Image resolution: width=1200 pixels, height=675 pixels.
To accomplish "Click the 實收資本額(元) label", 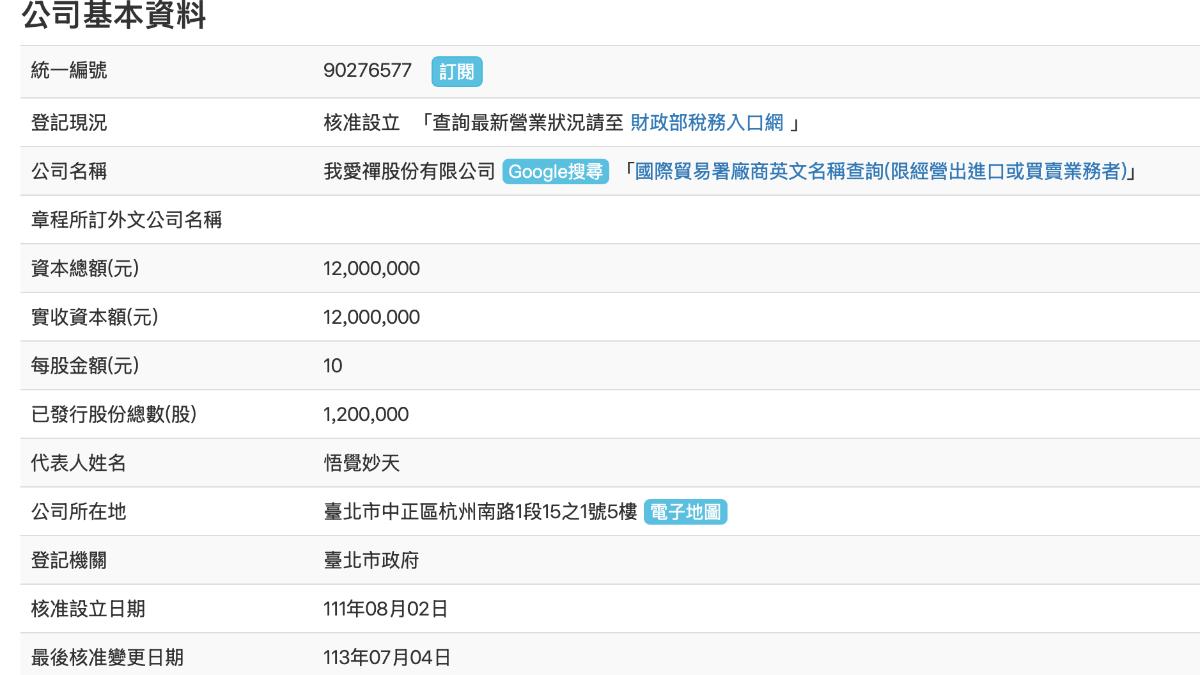I will tap(95, 318).
